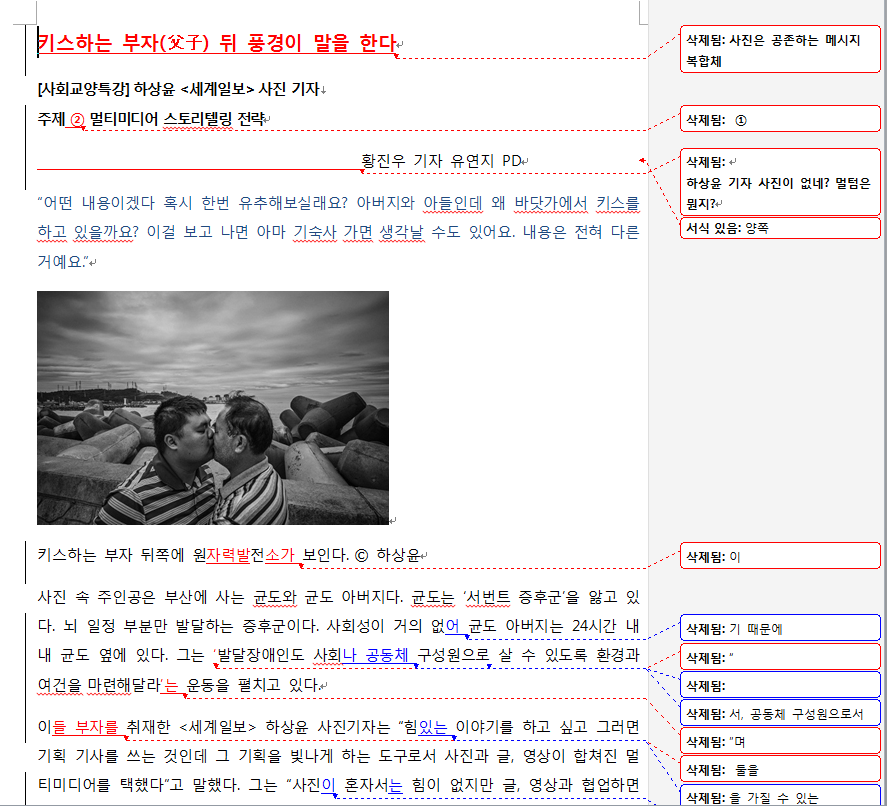Click the balloon '하상윤 기자 사진이 없네?'
This screenshot has width=887, height=806.
[780, 183]
